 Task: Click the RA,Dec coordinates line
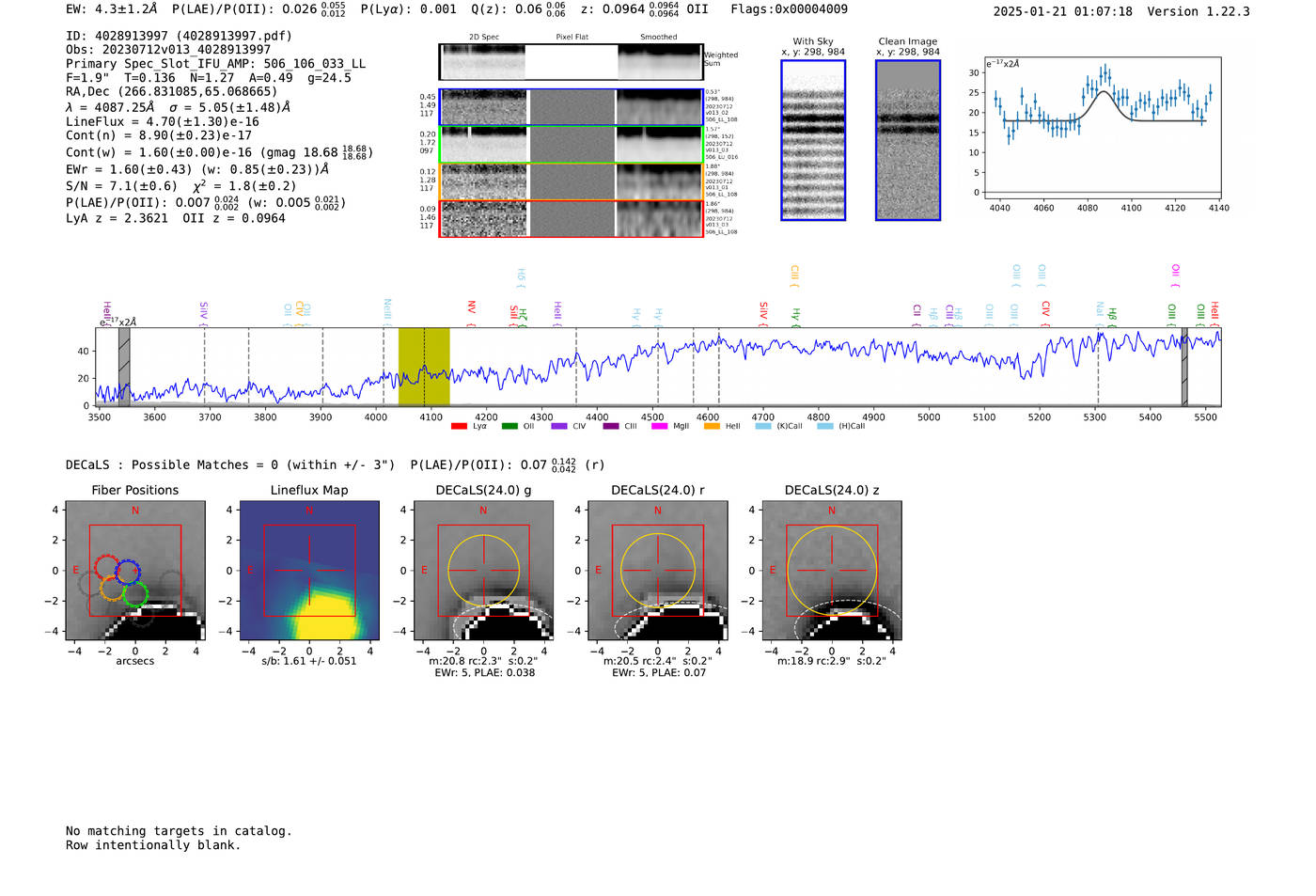click(172, 92)
